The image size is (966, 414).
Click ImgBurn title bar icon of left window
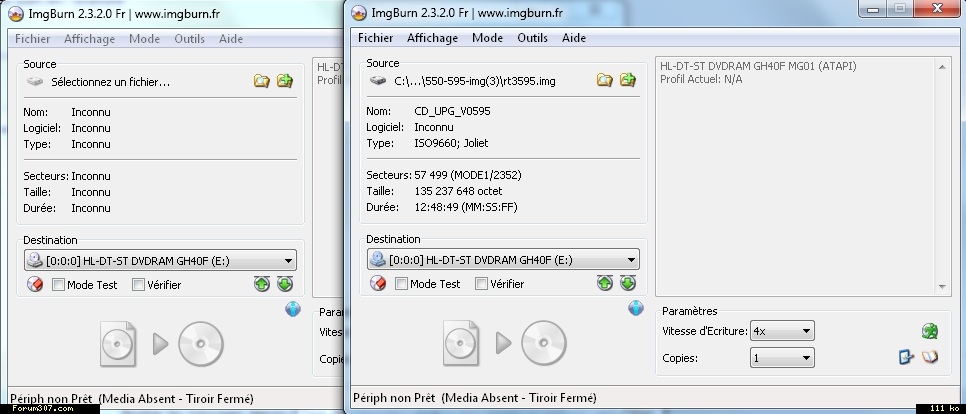click(x=16, y=14)
